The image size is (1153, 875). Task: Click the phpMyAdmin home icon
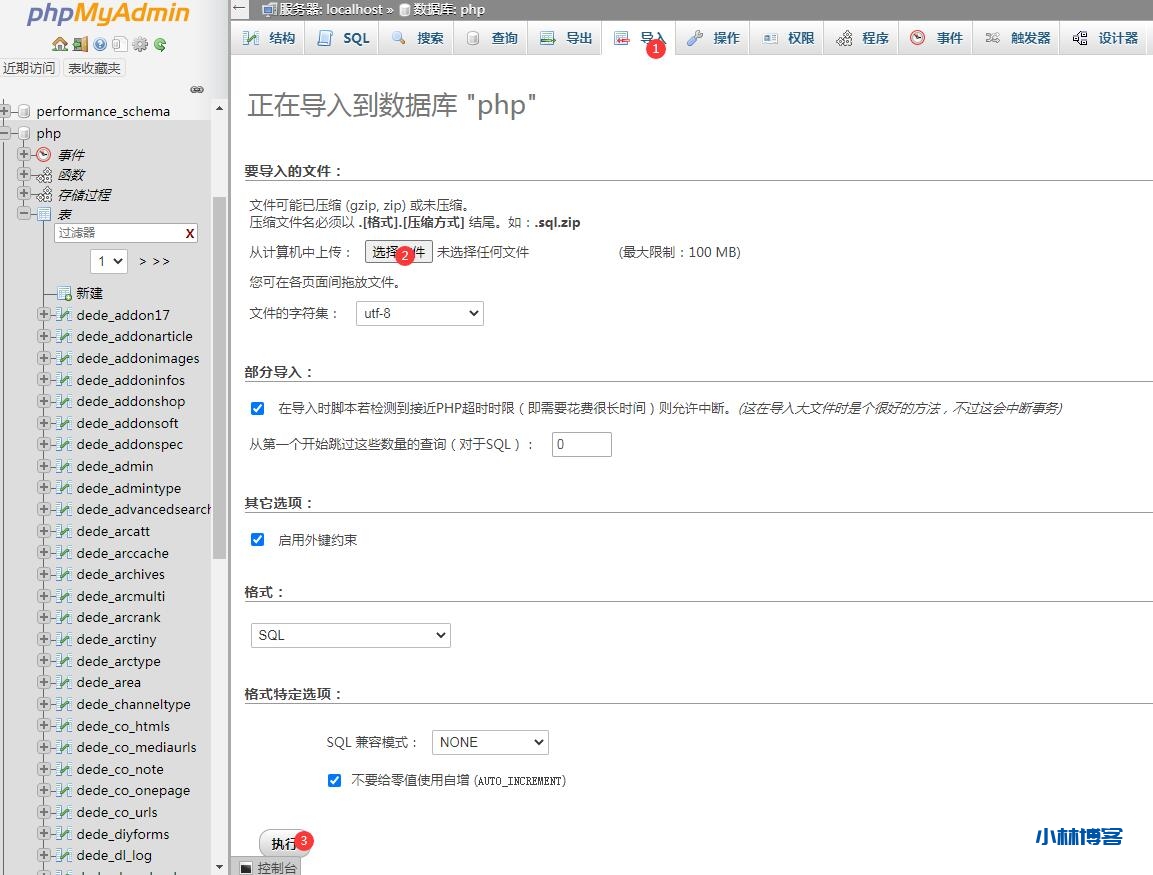[60, 44]
